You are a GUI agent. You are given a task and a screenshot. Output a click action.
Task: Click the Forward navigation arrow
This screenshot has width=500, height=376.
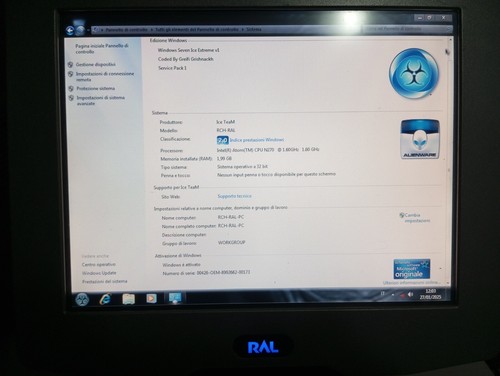coord(80,31)
